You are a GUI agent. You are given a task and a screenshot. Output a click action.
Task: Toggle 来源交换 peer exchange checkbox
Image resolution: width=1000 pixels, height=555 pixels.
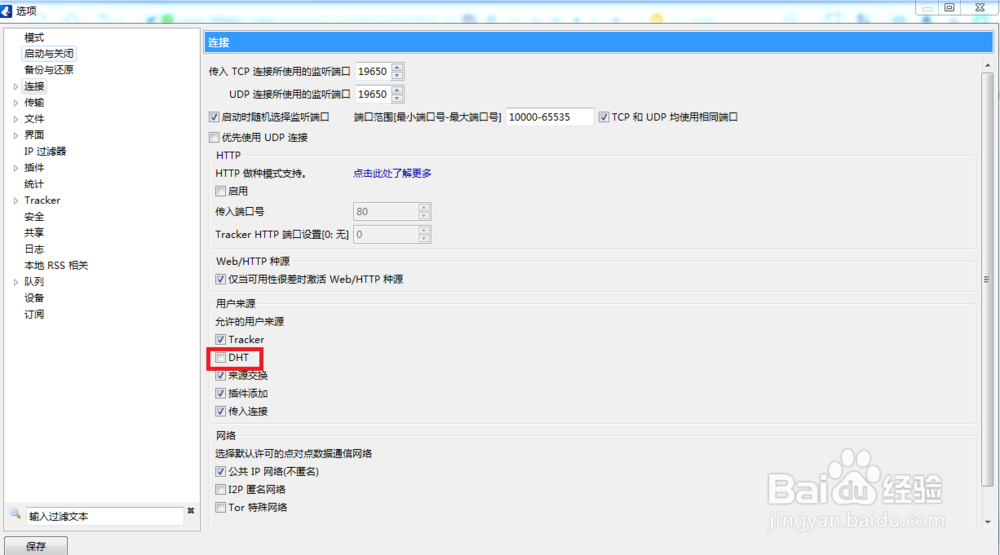point(221,376)
